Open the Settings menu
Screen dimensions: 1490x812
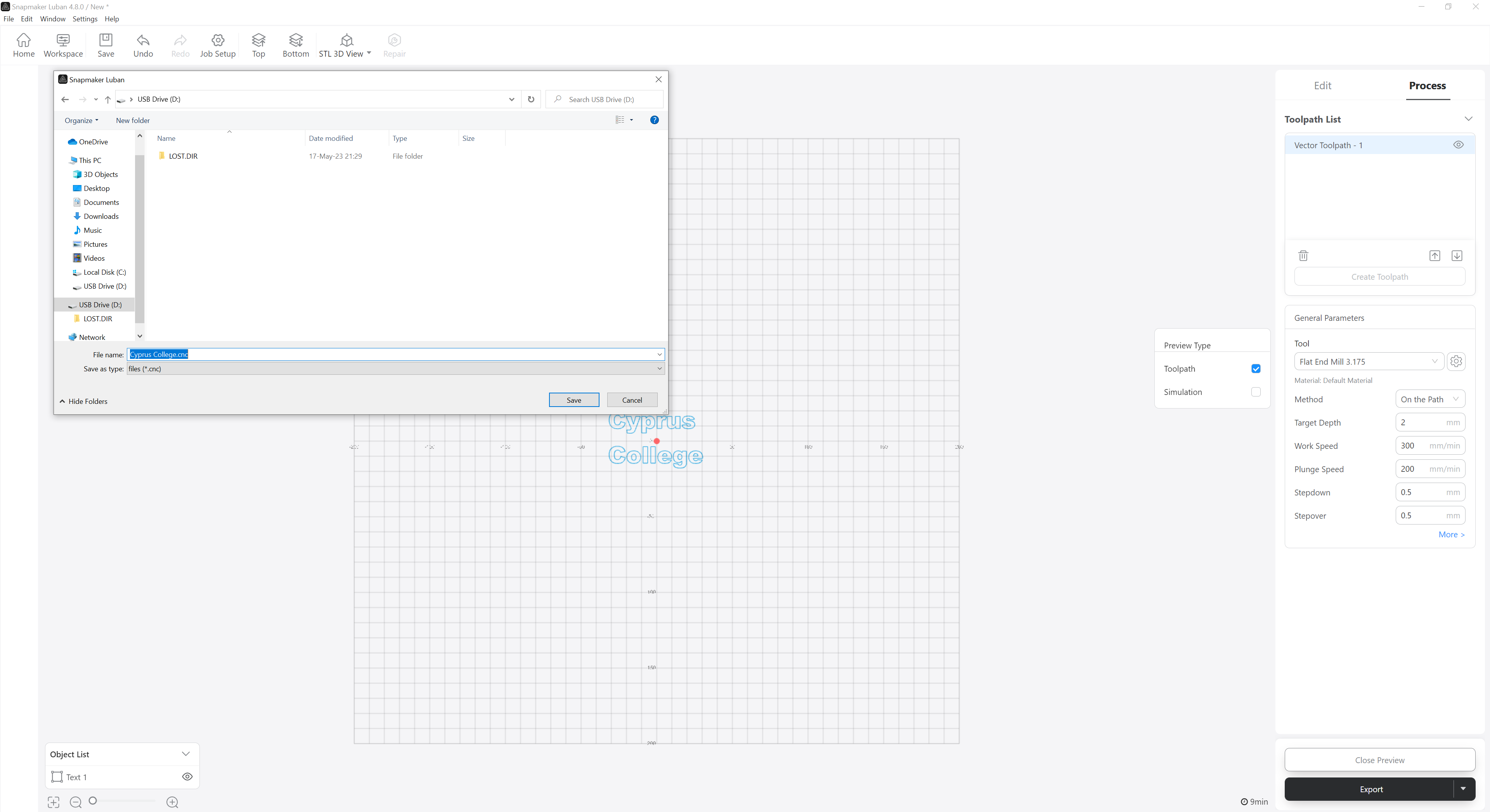coord(85,19)
